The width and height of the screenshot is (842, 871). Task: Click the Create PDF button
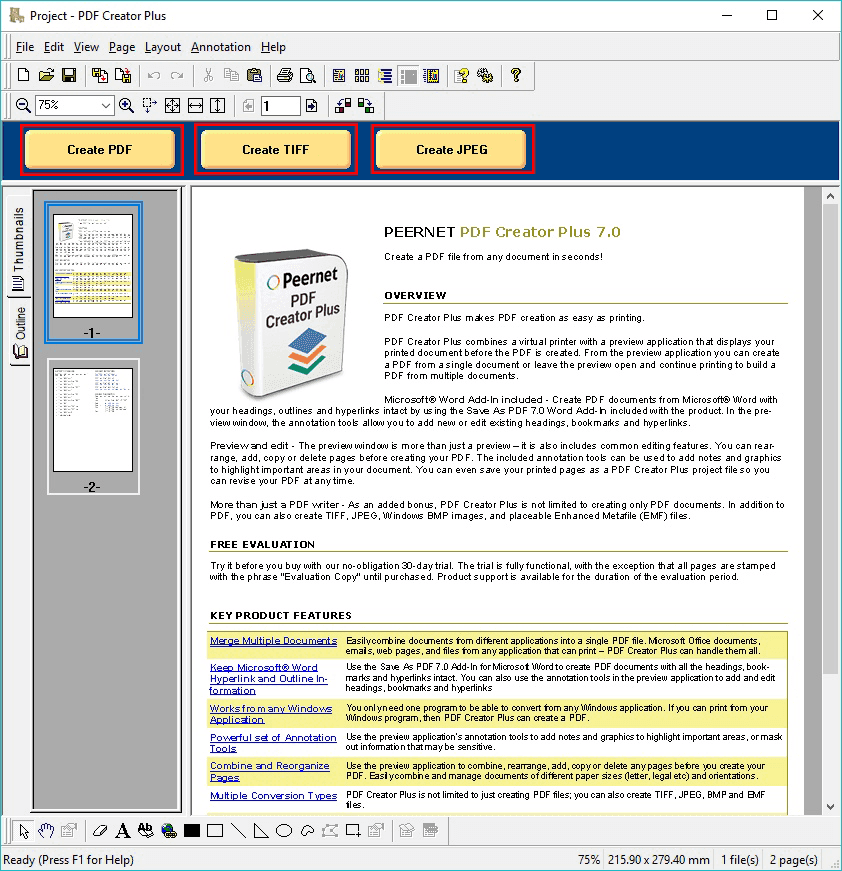pyautogui.click(x=100, y=149)
